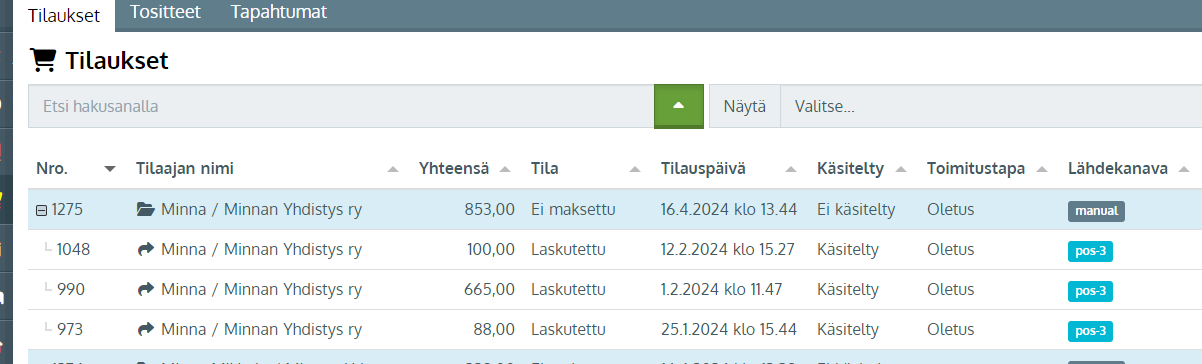Click the forward arrow icon on order 990
1202x364 pixels.
145,290
